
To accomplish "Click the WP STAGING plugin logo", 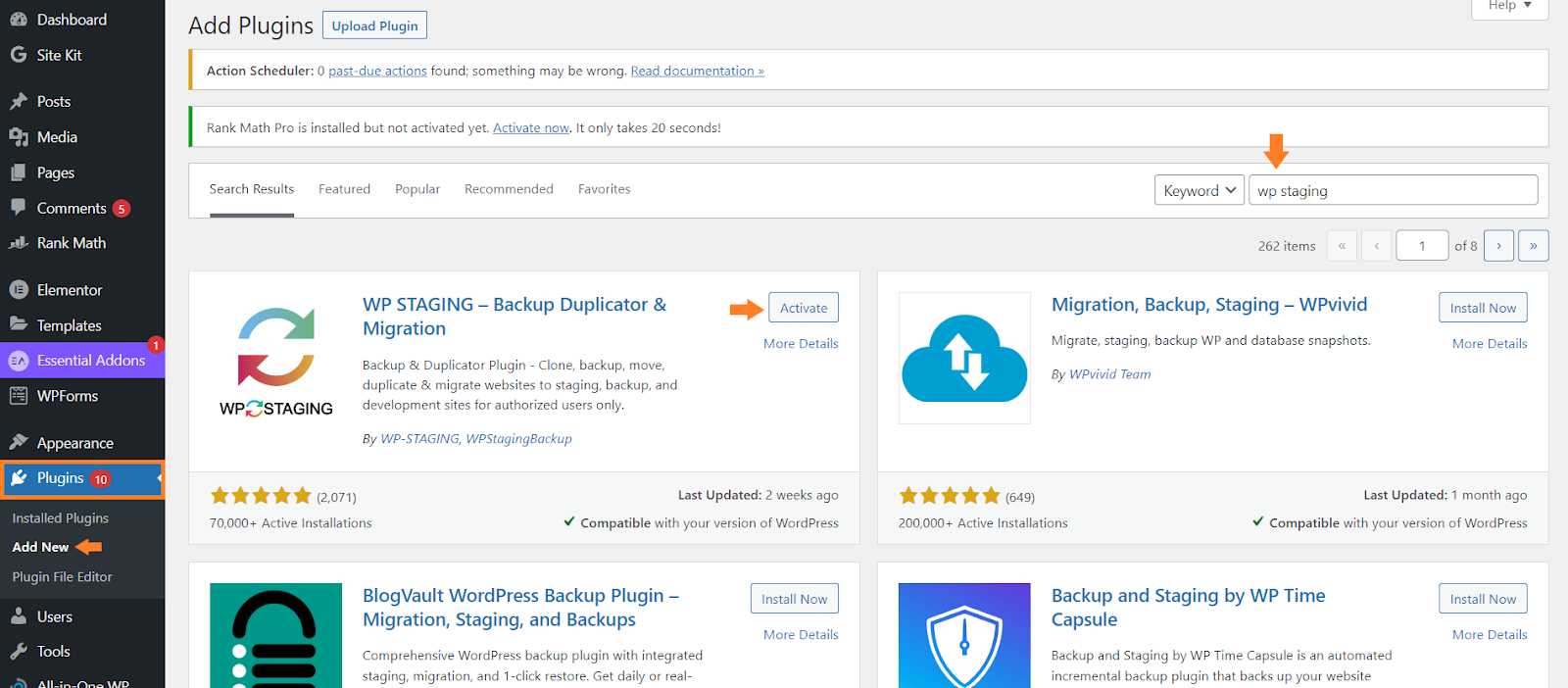I will tap(276, 362).
